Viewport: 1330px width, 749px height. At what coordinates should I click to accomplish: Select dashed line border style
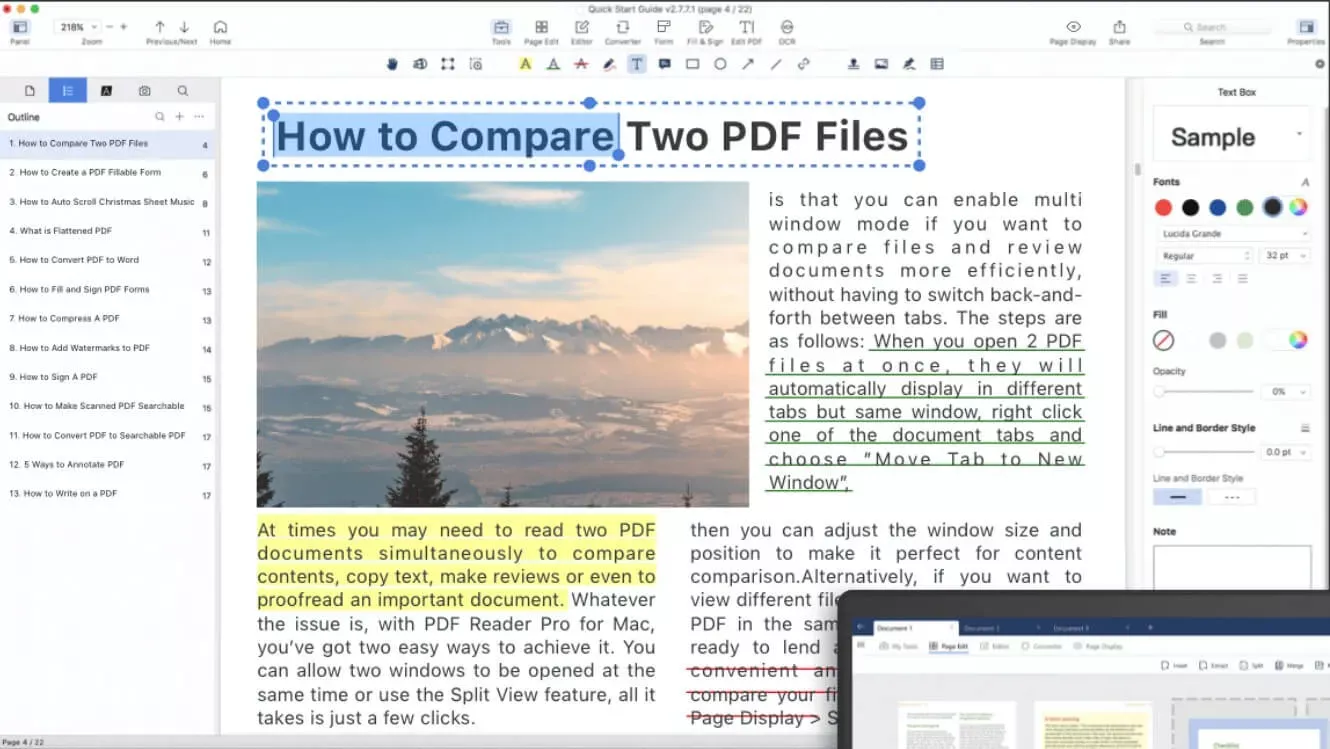1232,497
